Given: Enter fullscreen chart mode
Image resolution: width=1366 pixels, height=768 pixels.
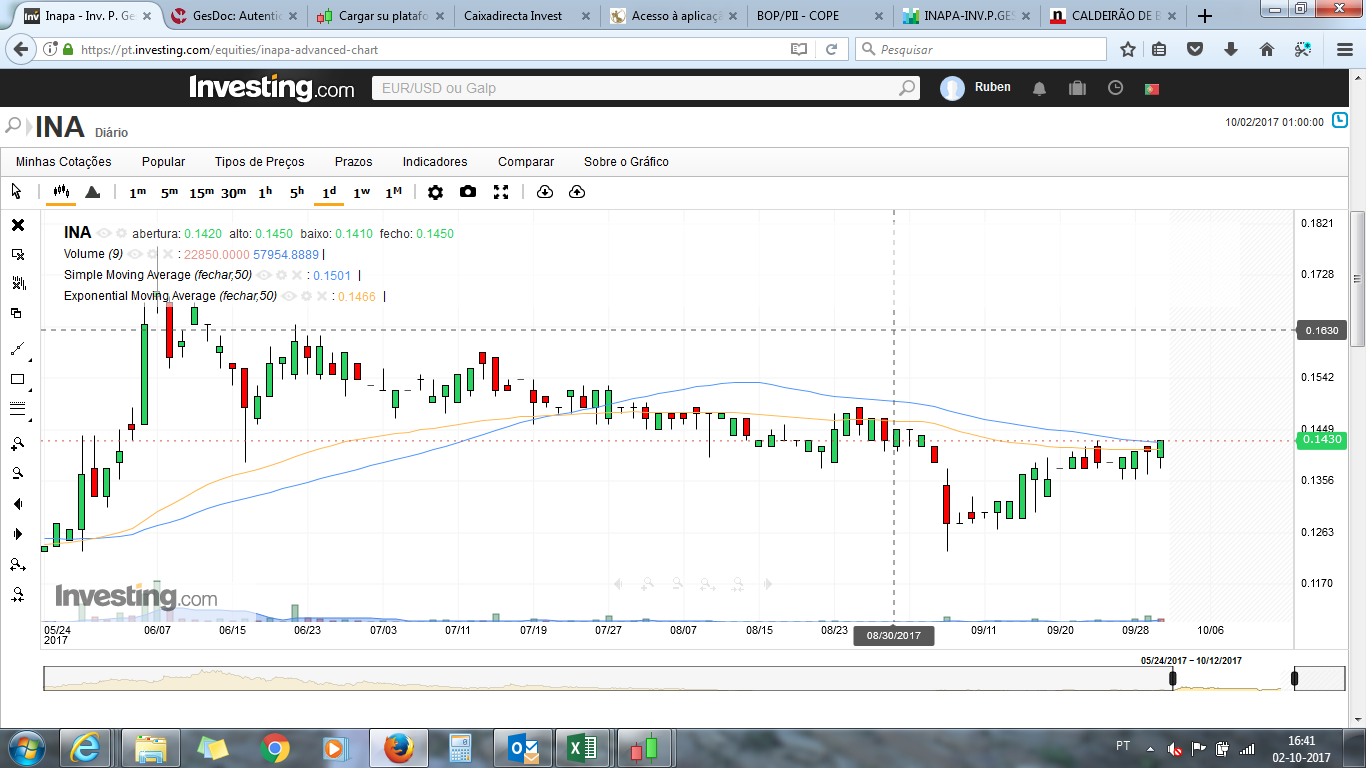Looking at the screenshot, I should [x=501, y=192].
